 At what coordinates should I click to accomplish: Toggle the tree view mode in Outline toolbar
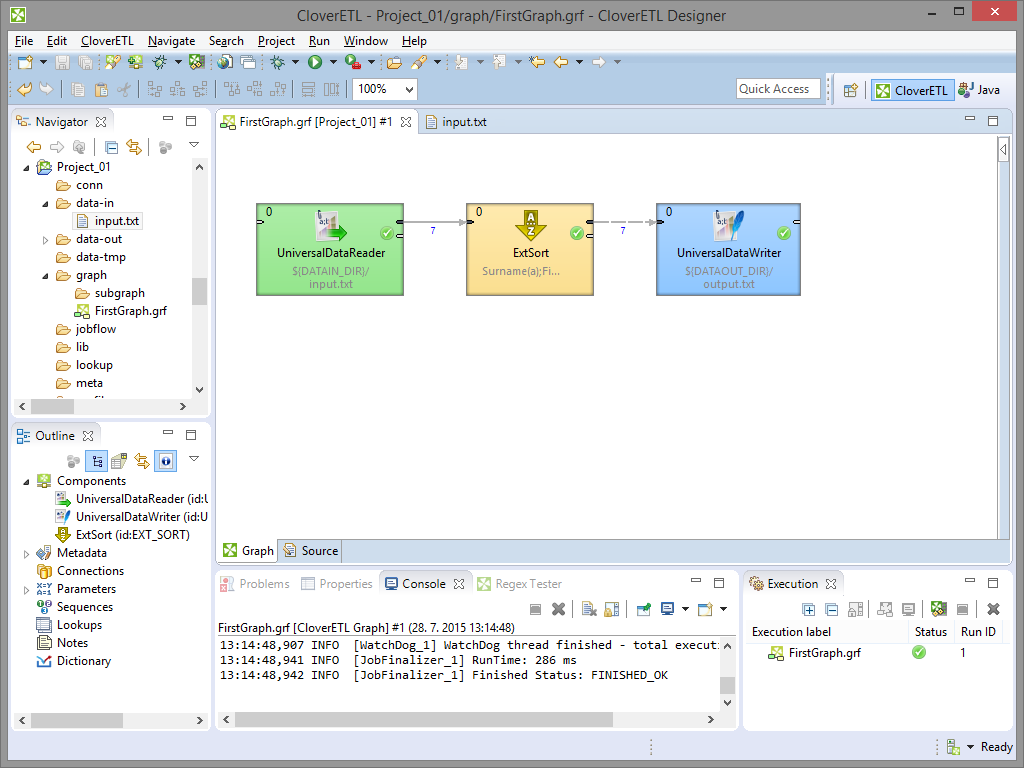[97, 461]
